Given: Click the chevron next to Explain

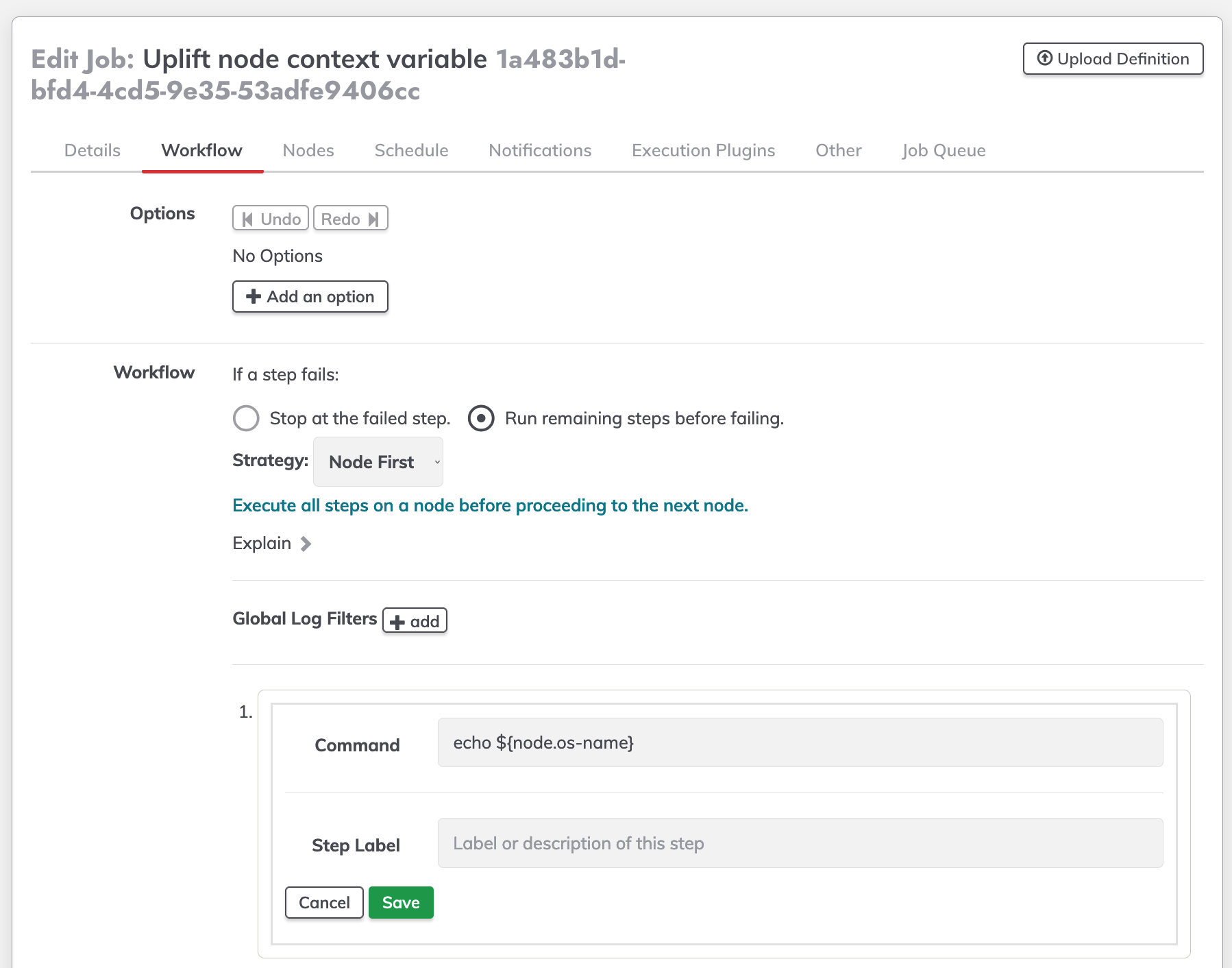Looking at the screenshot, I should click(306, 544).
